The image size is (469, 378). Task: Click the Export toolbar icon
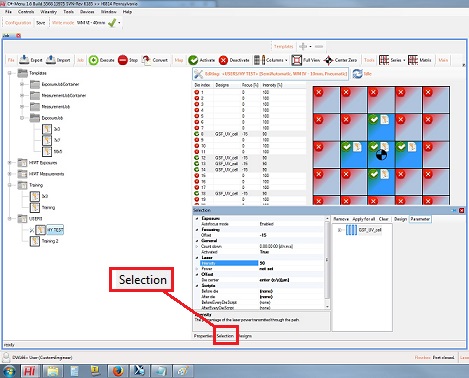[24, 60]
